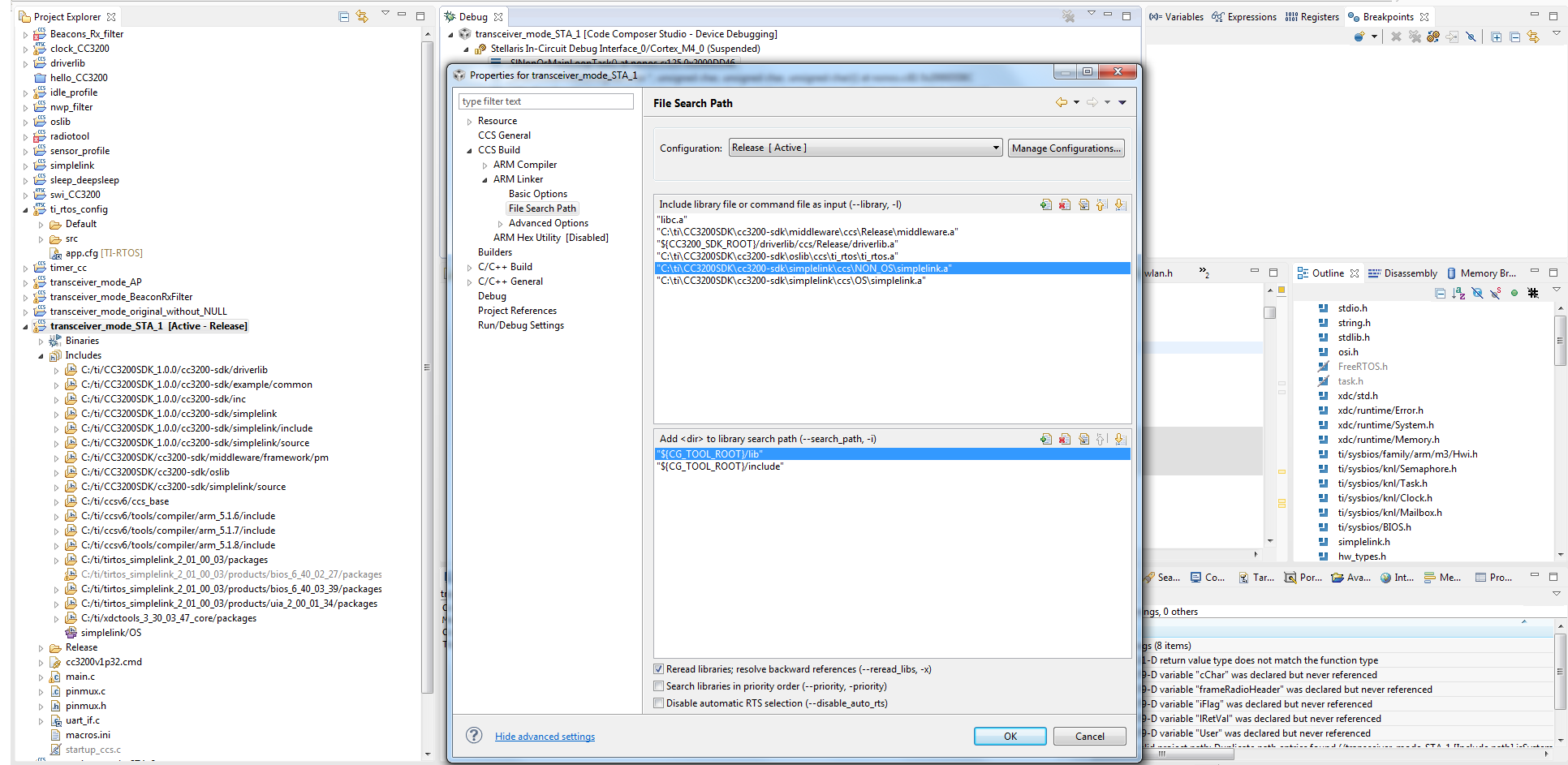Toggle Link with Editor in Project Explorer
The width and height of the screenshot is (1568, 765).
[362, 16]
